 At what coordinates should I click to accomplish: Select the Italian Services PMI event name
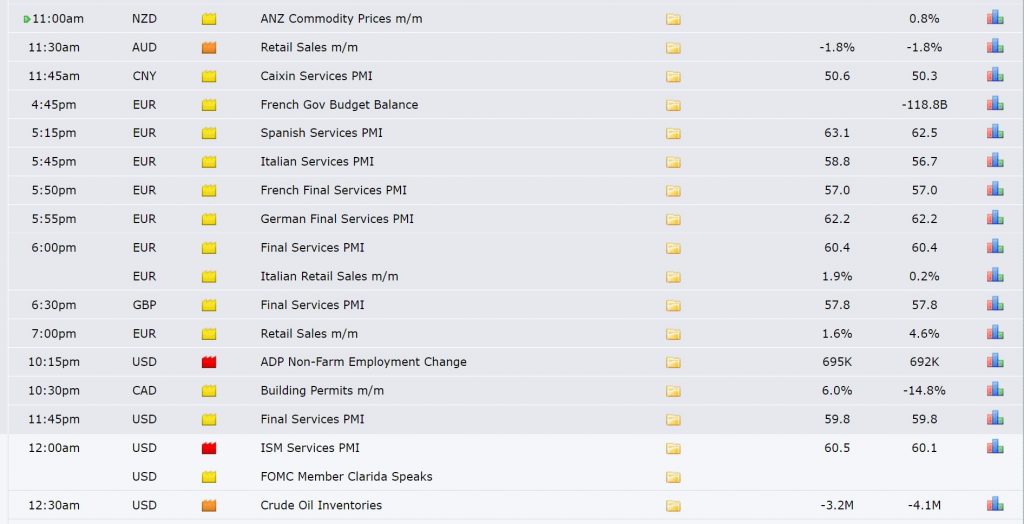[317, 161]
